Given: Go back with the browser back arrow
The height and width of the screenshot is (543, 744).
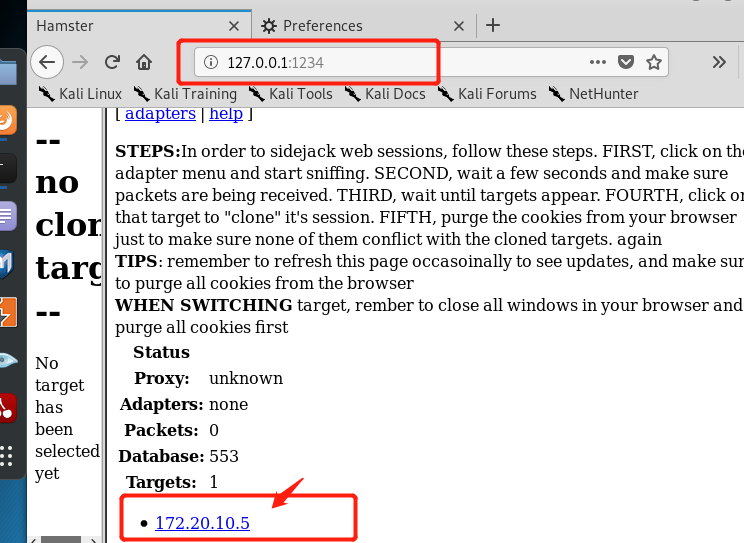Looking at the screenshot, I should [47, 62].
